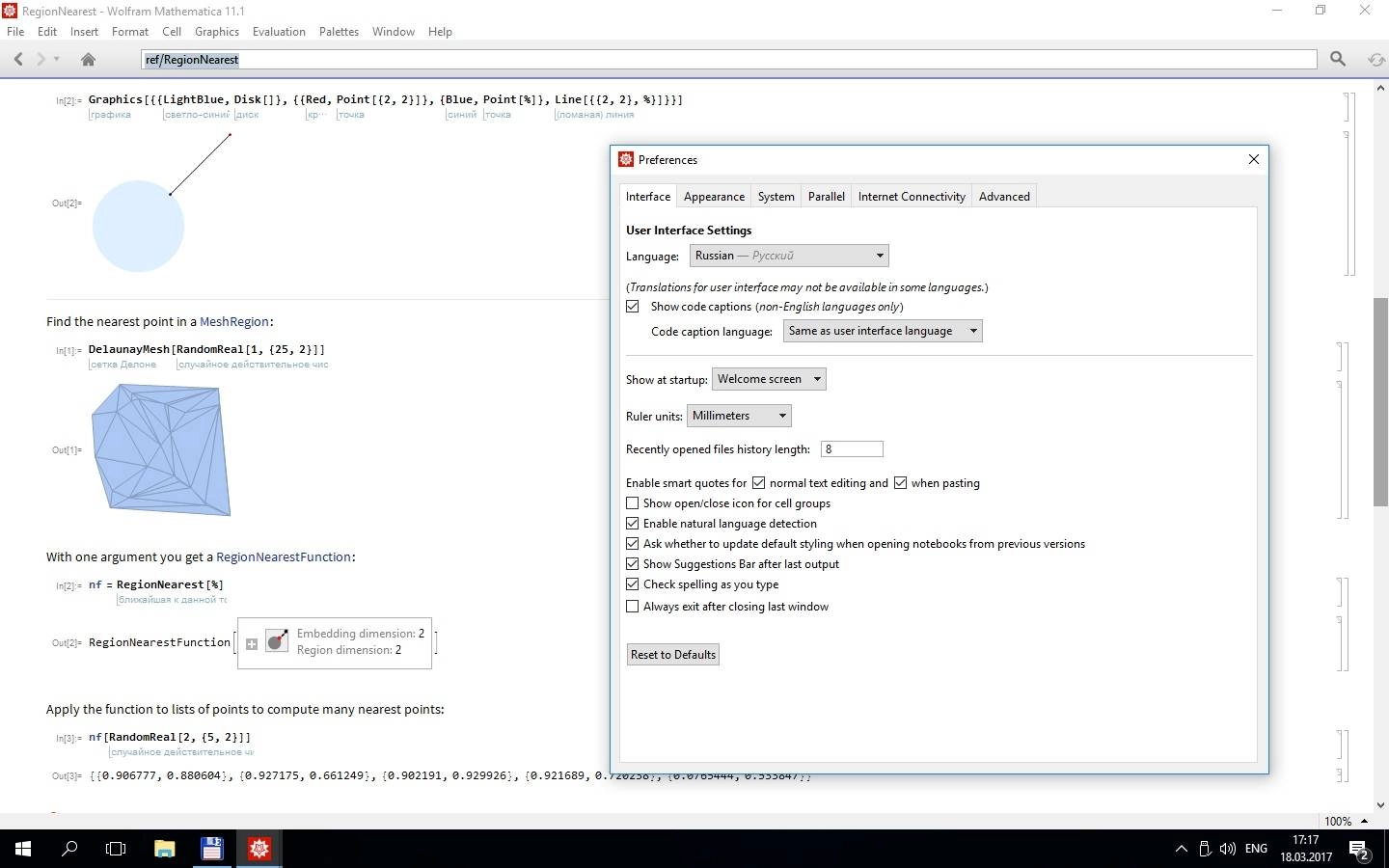Open the taskbar clock showing 17:17
The height and width of the screenshot is (868, 1389).
(1306, 849)
